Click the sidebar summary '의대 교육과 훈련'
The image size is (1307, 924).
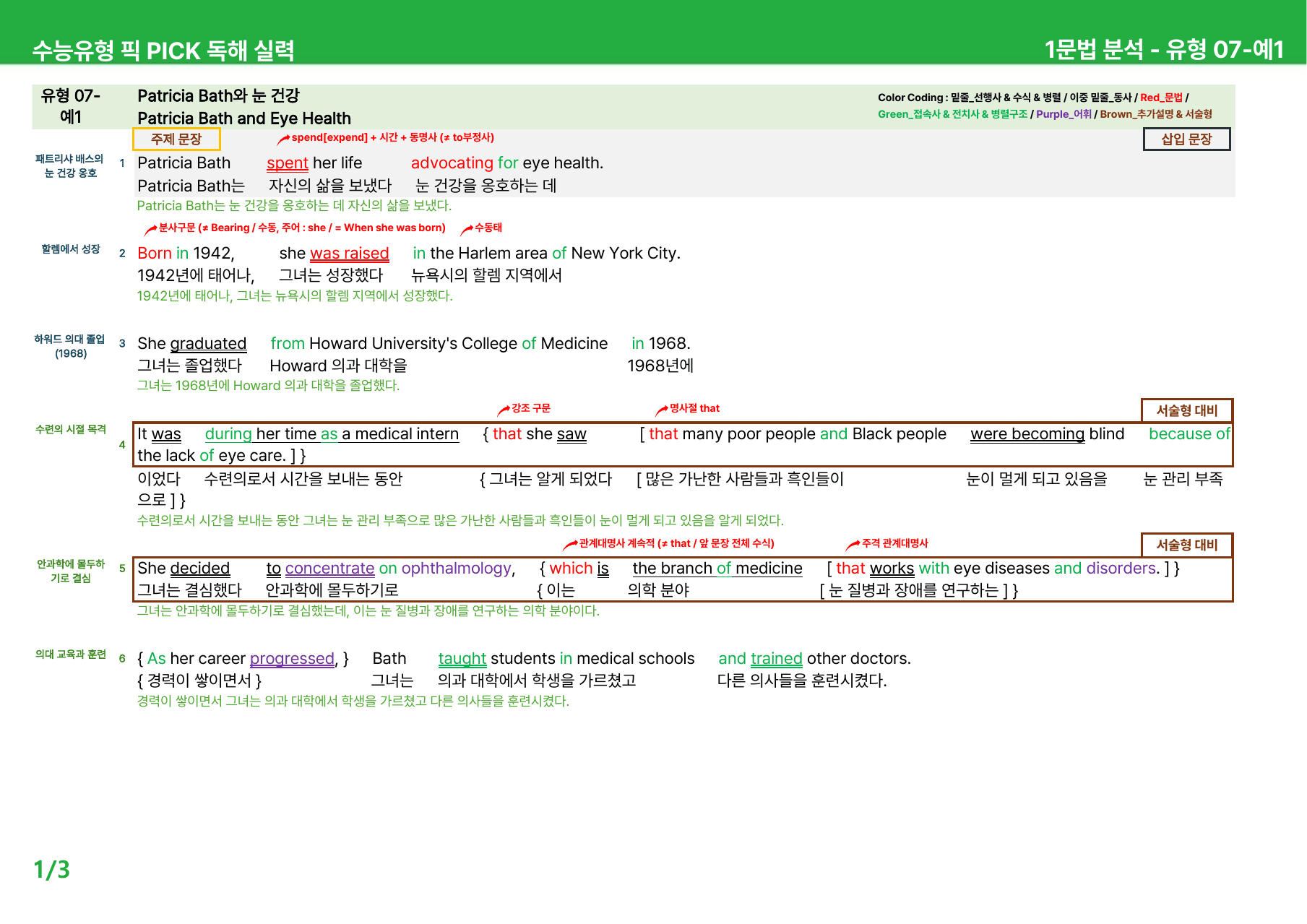coord(71,654)
